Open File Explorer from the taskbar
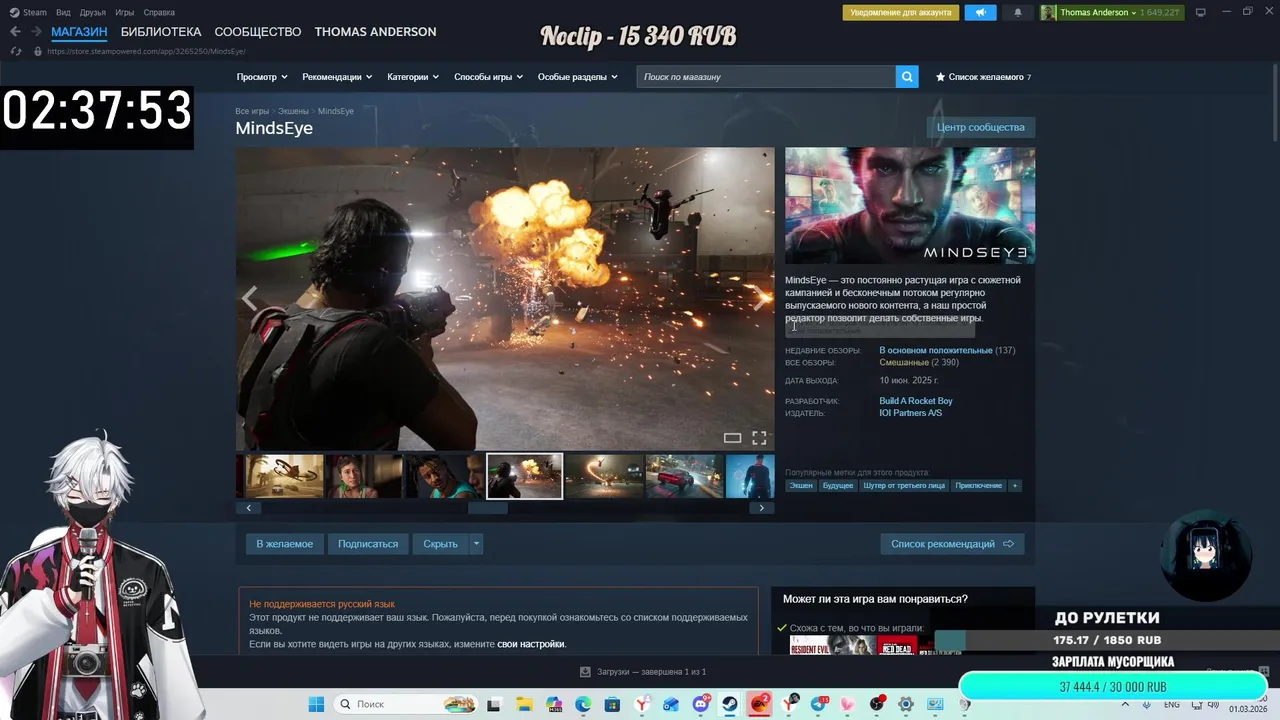1280x720 pixels. pos(524,704)
